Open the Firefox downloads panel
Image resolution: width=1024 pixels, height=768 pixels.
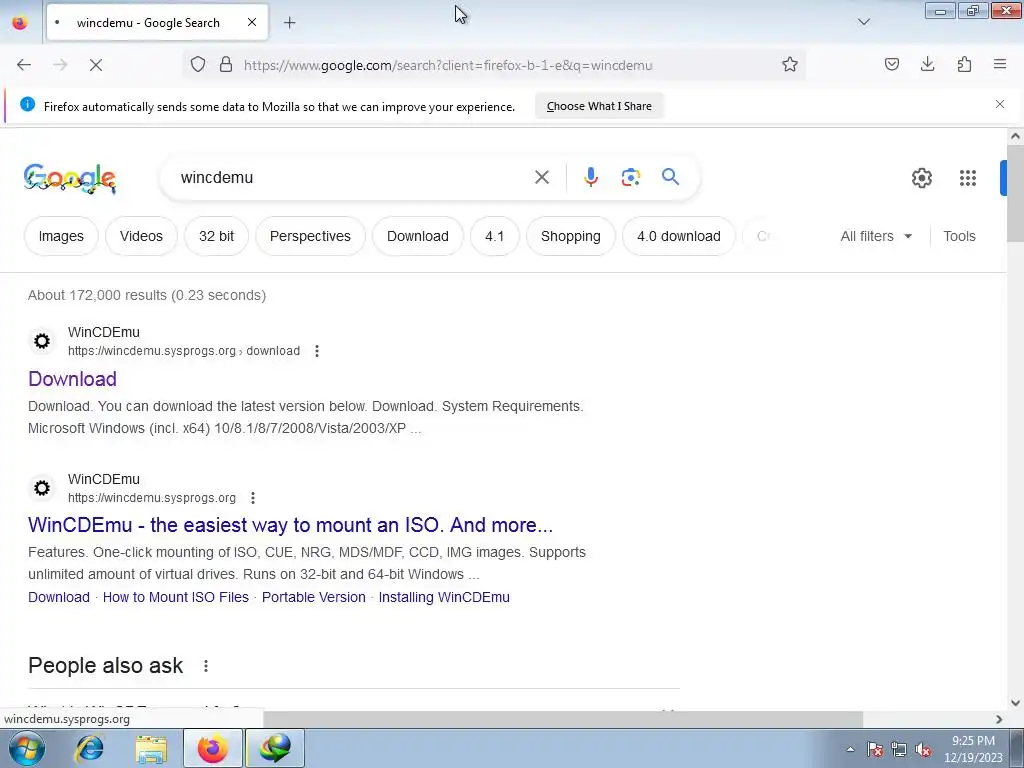pos(928,64)
